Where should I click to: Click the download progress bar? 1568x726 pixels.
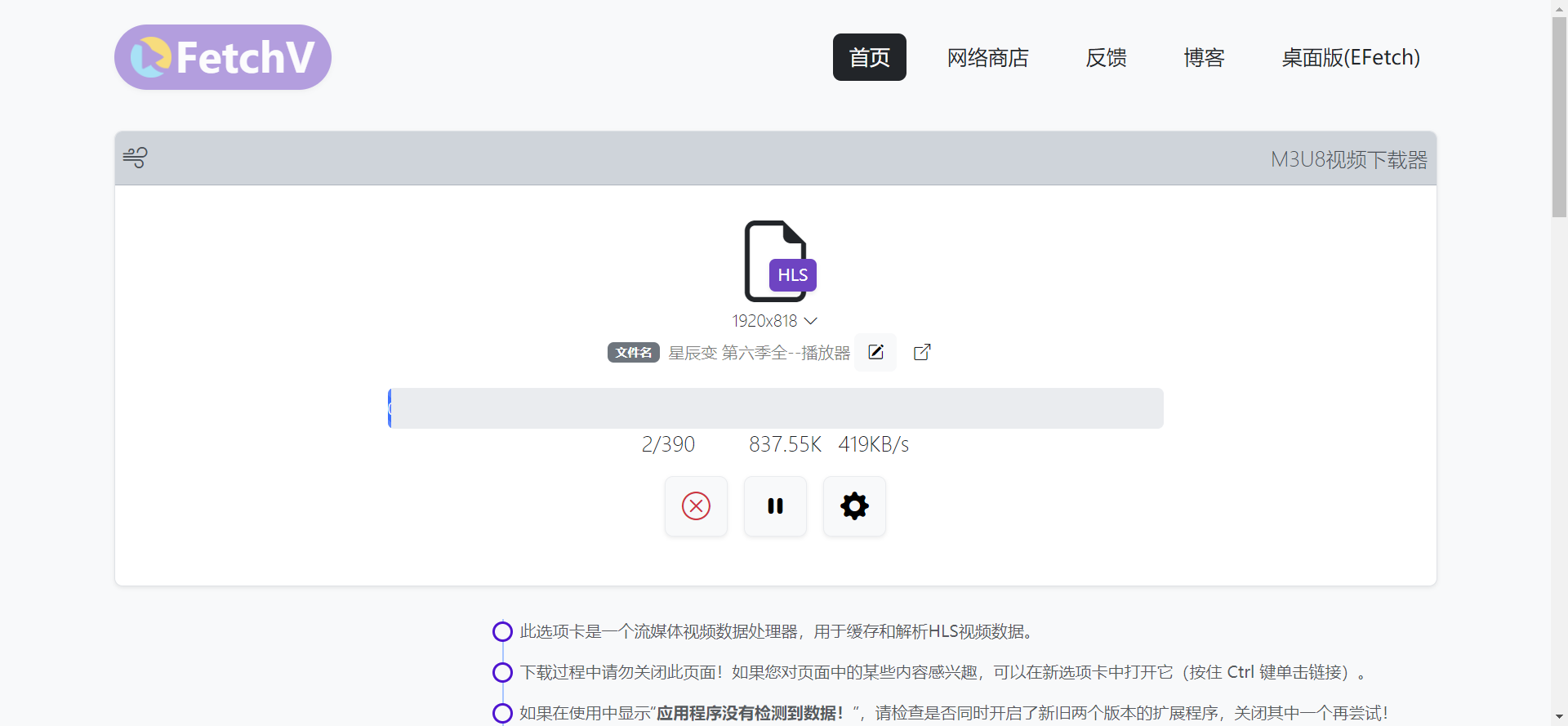775,408
